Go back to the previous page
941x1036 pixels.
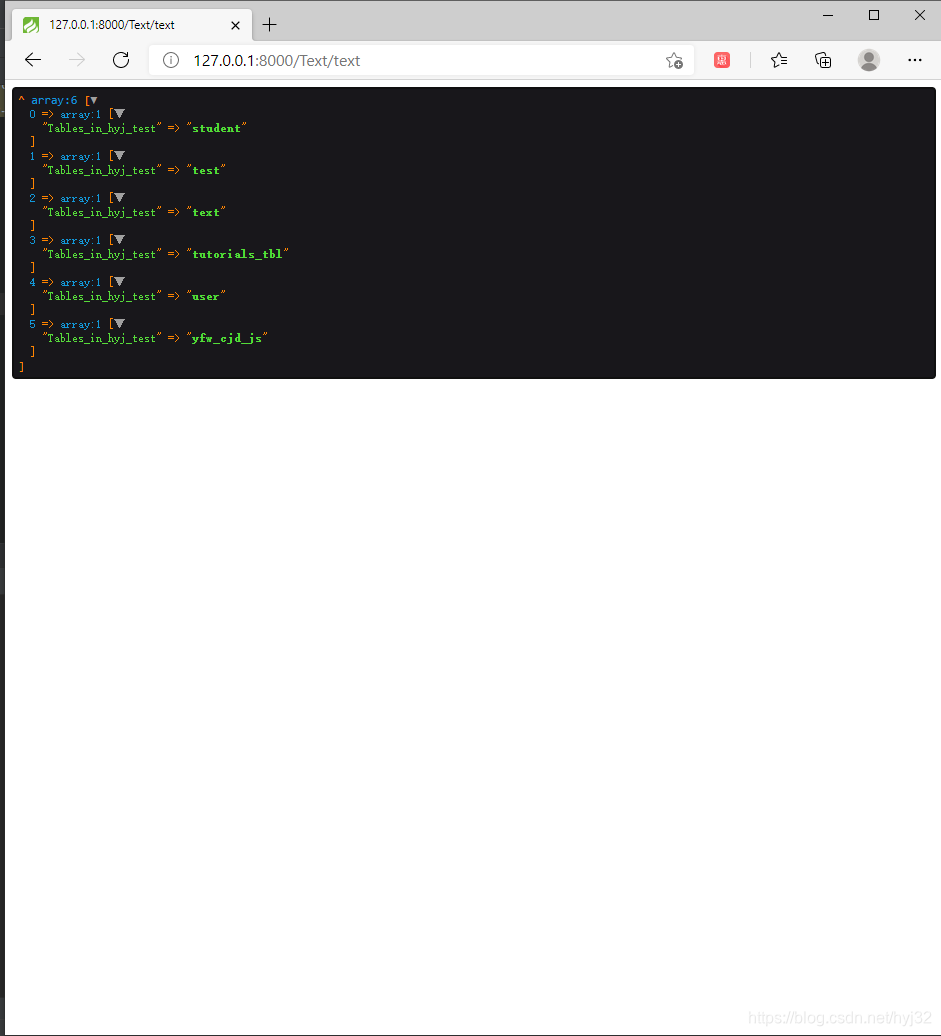pos(32,60)
